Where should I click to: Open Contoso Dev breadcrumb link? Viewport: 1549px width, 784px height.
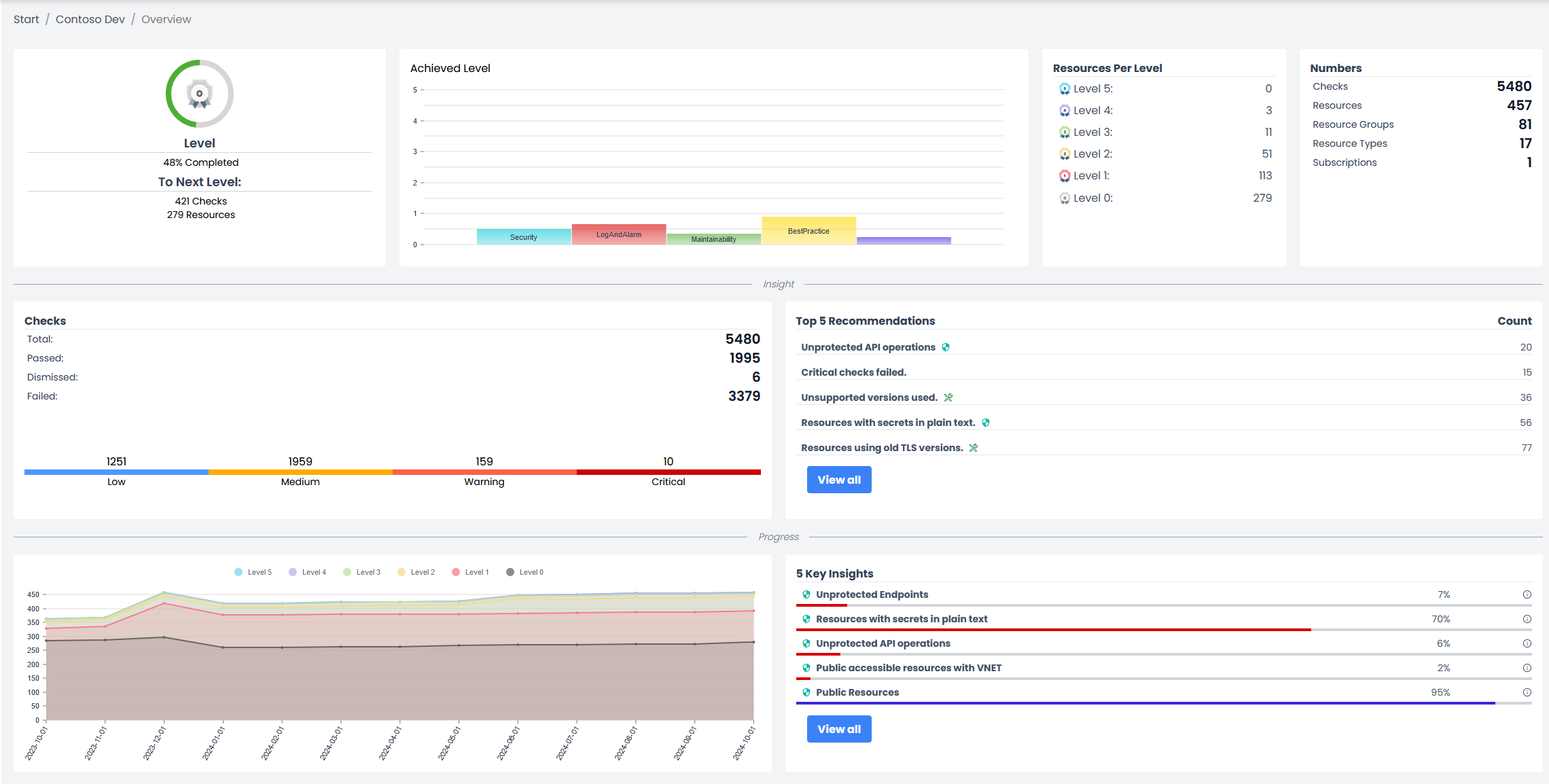(x=90, y=19)
